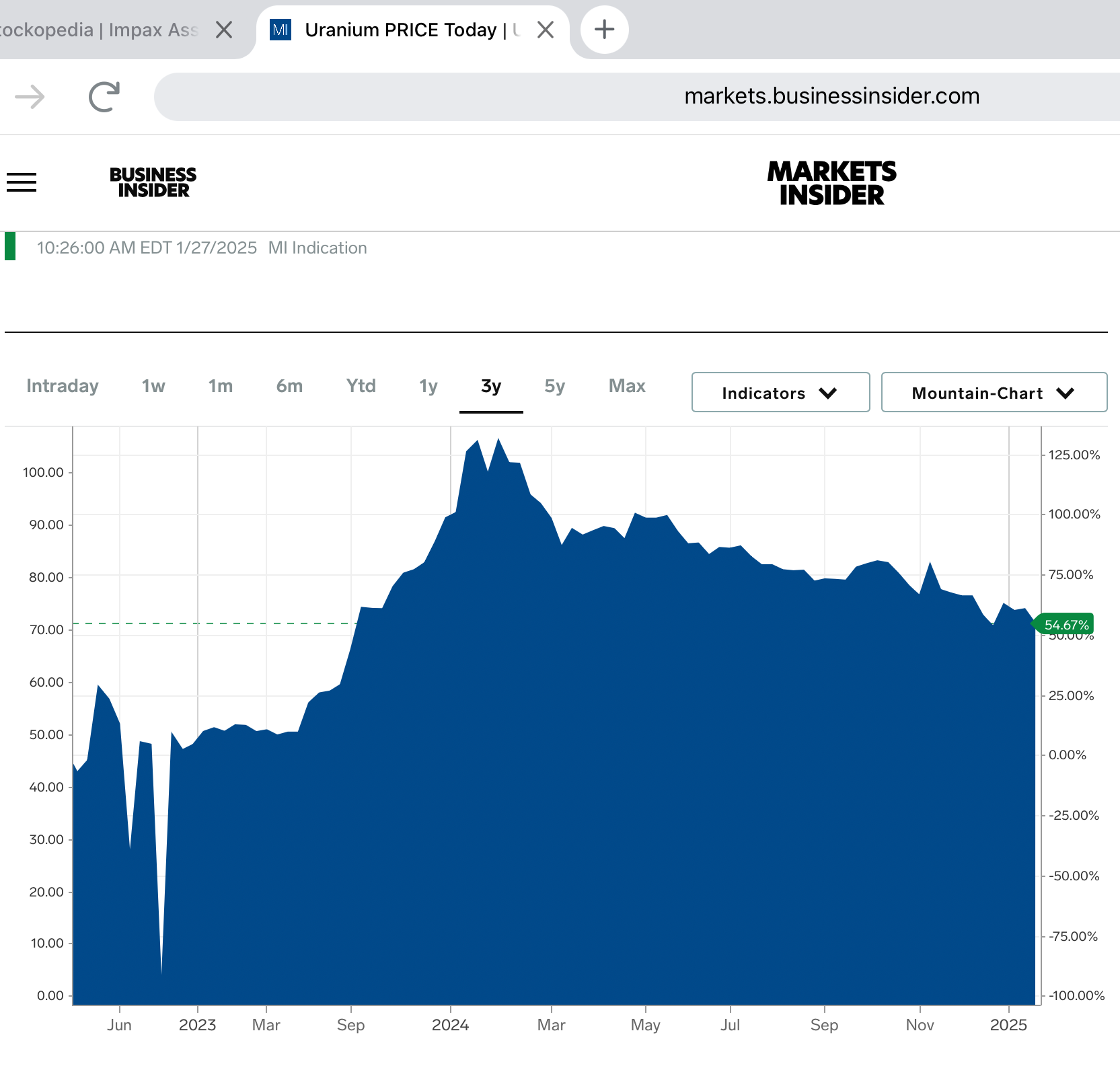Click the MI favicon on Uranium tab
Screen dimensions: 1120x1072
281,30
